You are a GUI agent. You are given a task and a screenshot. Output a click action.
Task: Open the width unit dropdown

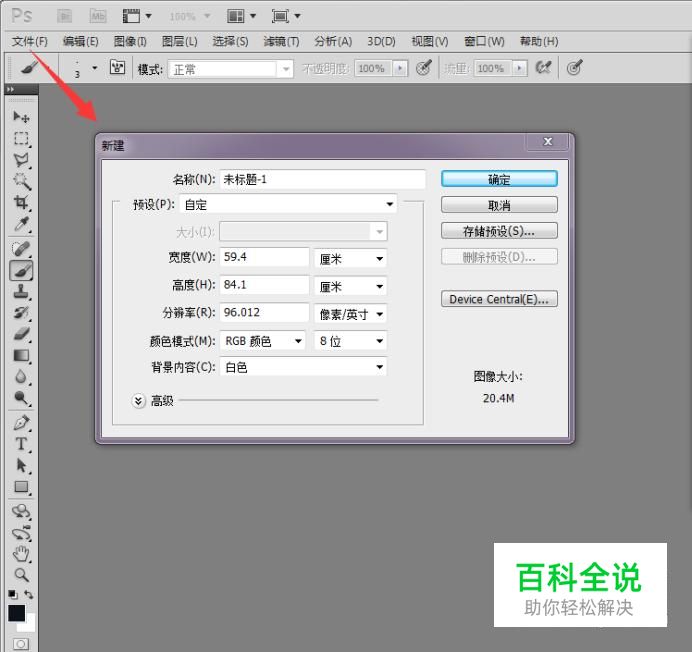point(350,259)
